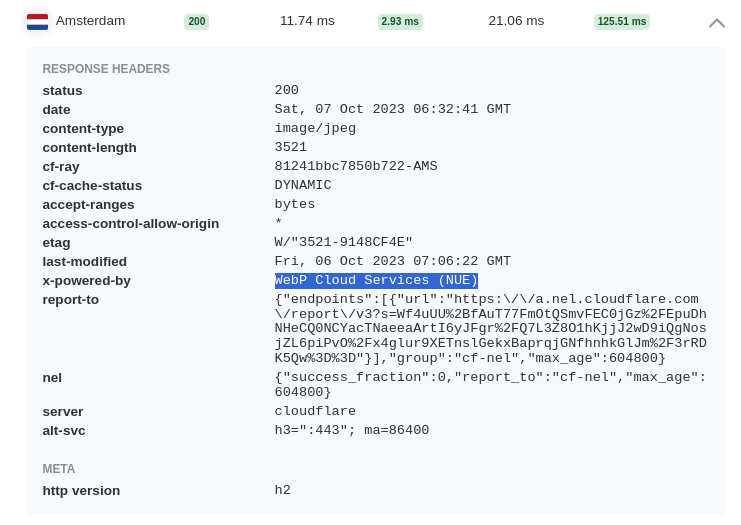Click the etag value W/"3521-9148CF4E"

click(x=344, y=242)
